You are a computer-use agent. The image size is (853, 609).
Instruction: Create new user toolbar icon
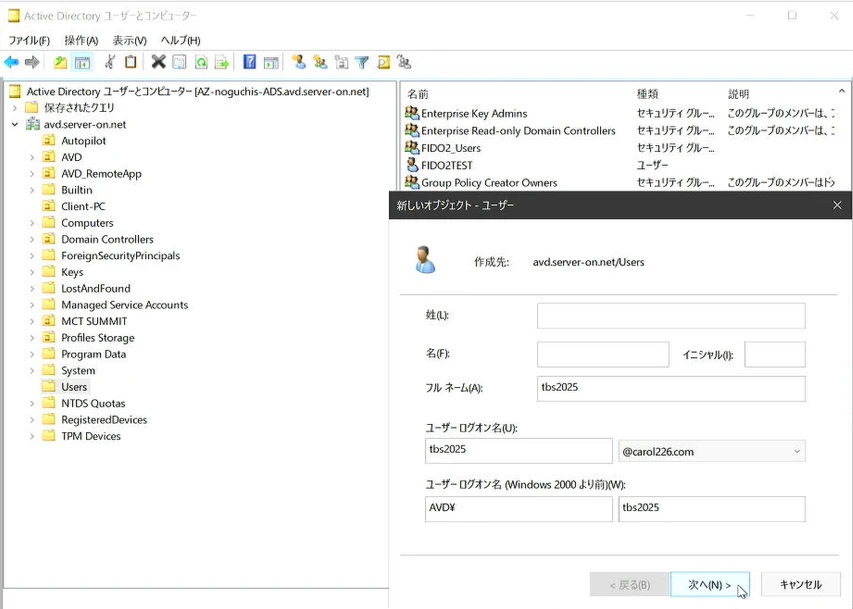(299, 62)
